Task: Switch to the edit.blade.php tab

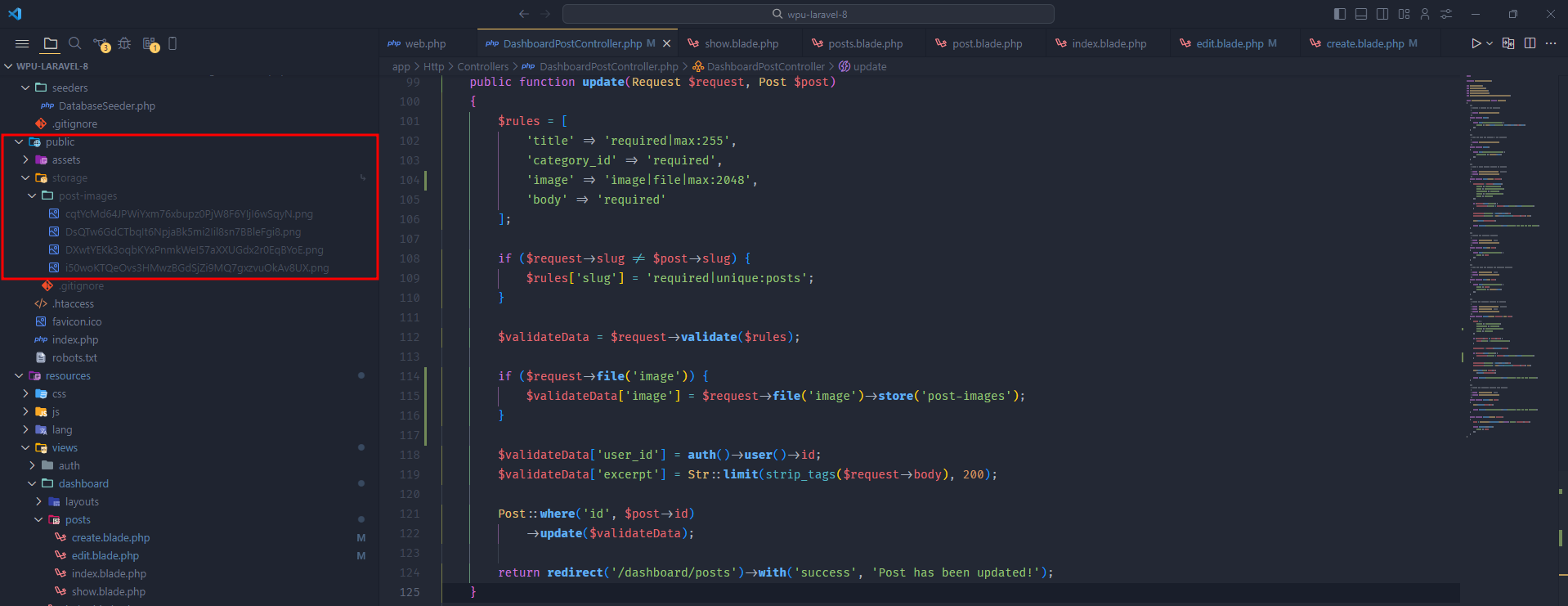Action: 1229,44
